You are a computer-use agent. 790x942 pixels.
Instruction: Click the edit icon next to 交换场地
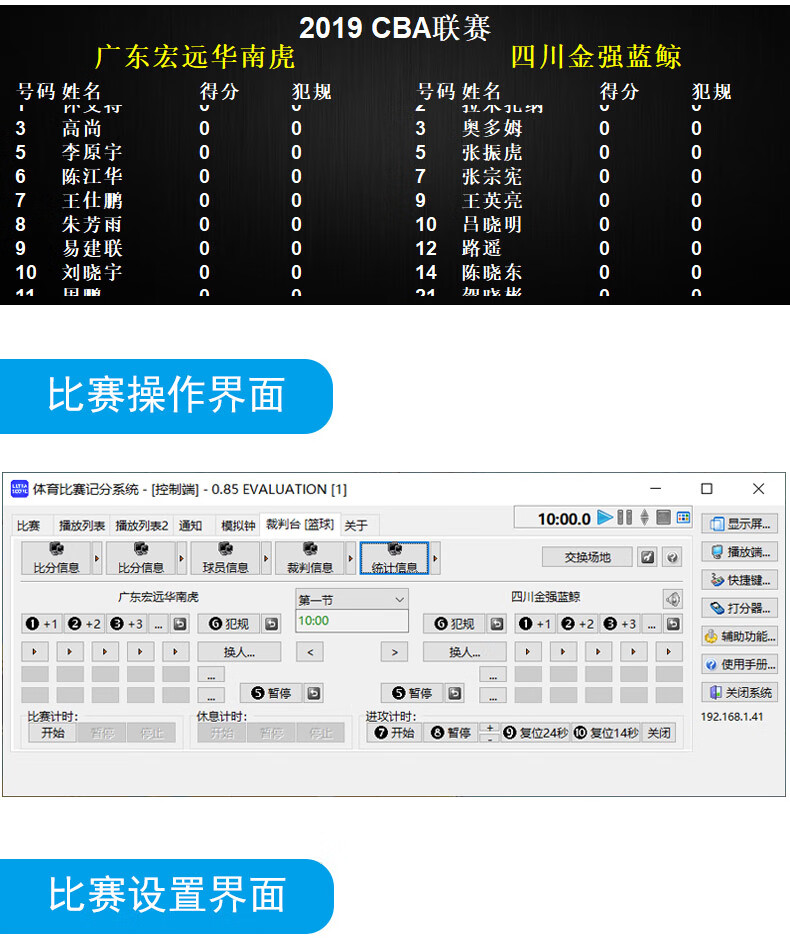pyautogui.click(x=648, y=557)
